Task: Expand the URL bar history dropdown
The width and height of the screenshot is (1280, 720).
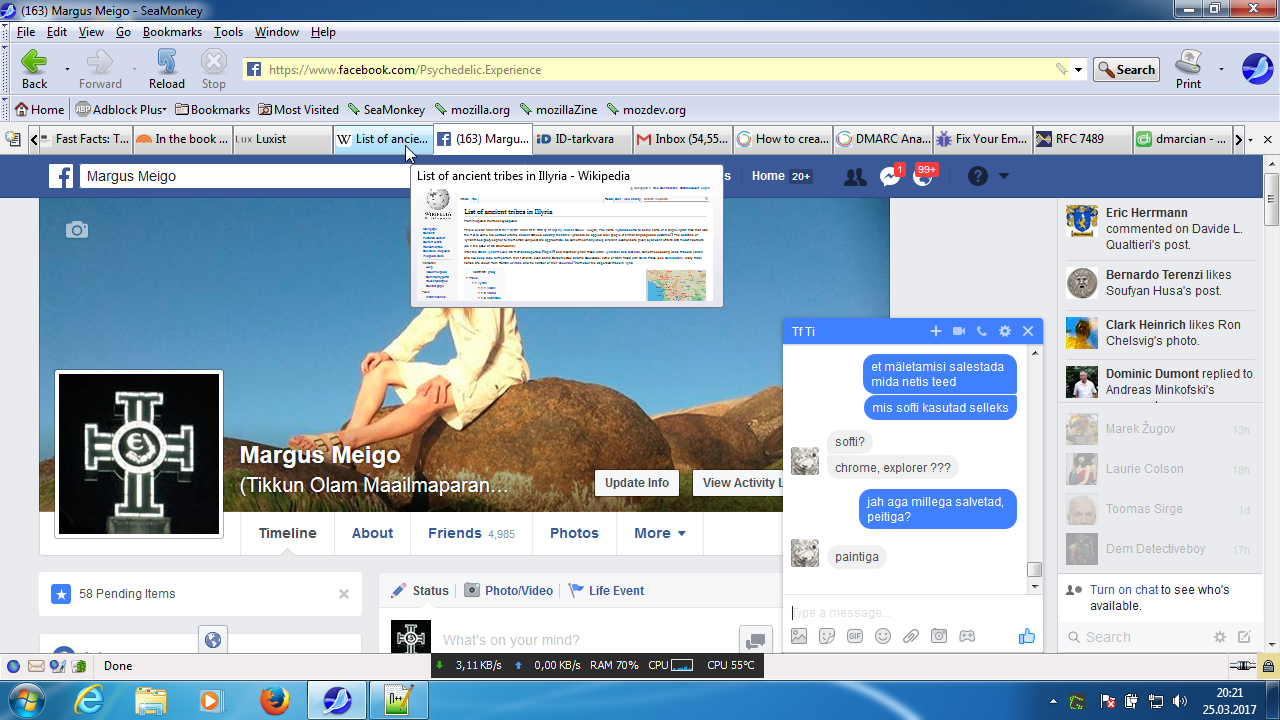Action: pos(1079,70)
